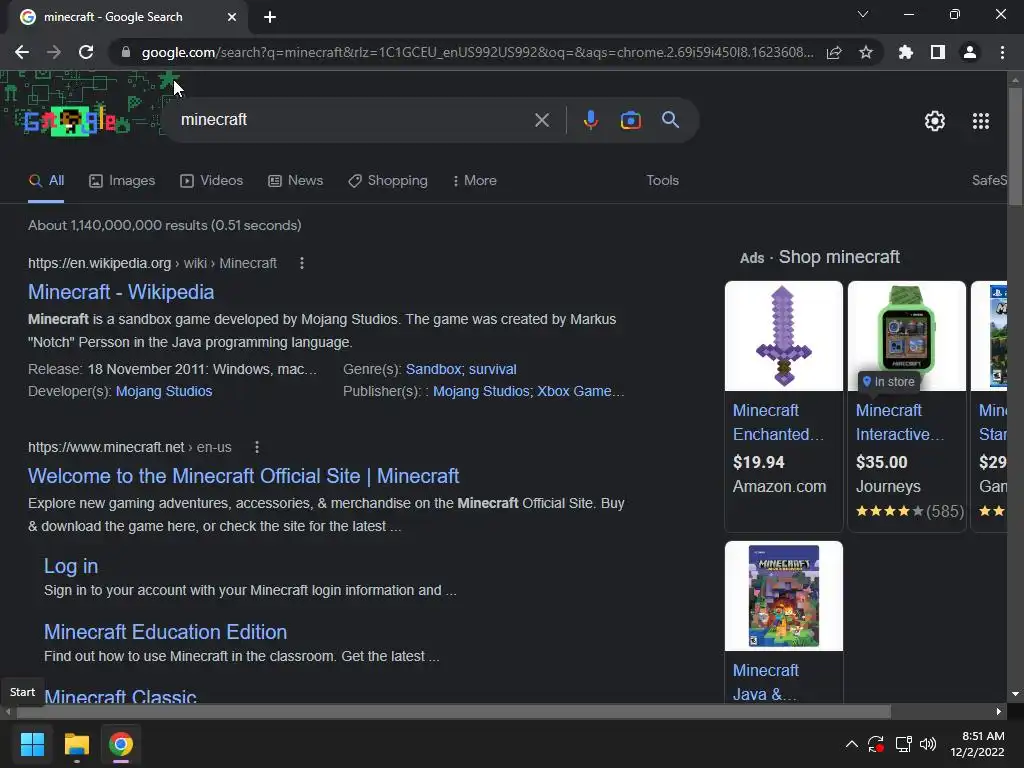Click the Minecraft Enchanted sword image
This screenshot has height=768, width=1024.
784,336
